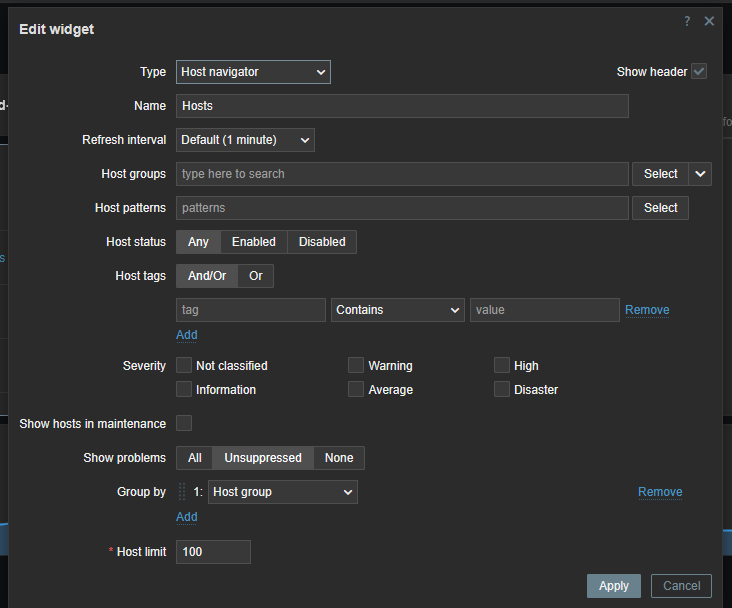Enable Show hosts in maintenance
The width and height of the screenshot is (732, 608).
[184, 424]
